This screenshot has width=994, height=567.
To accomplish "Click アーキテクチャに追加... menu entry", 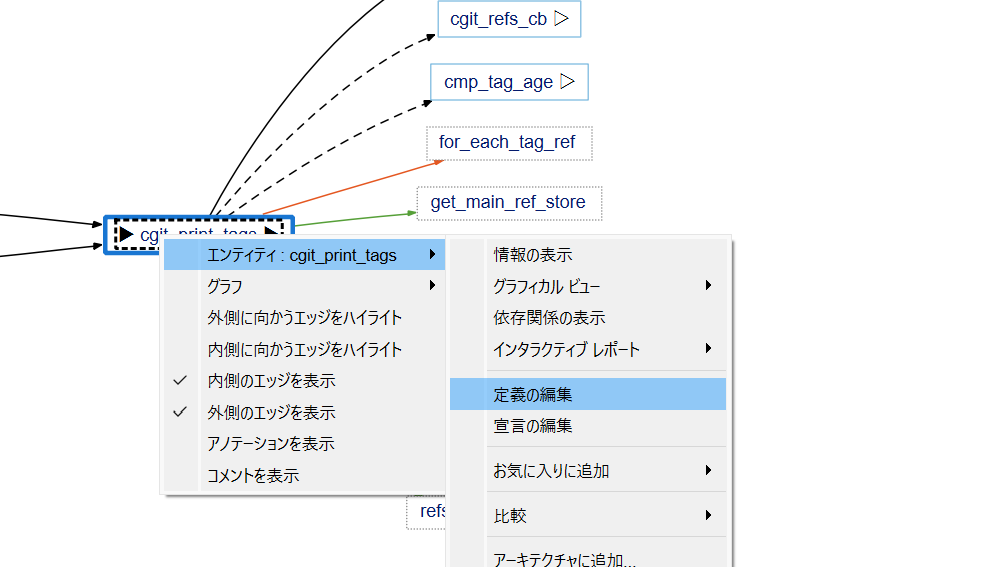I will [x=564, y=559].
